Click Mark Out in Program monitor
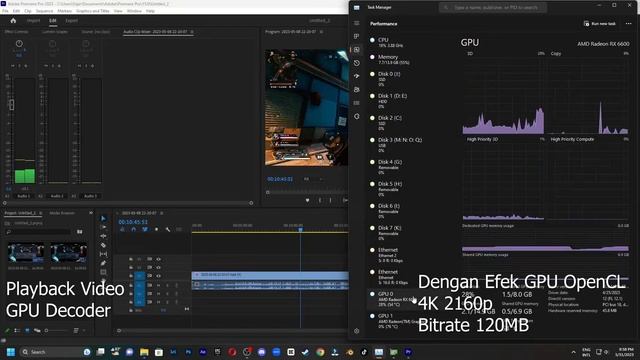 click(x=331, y=200)
